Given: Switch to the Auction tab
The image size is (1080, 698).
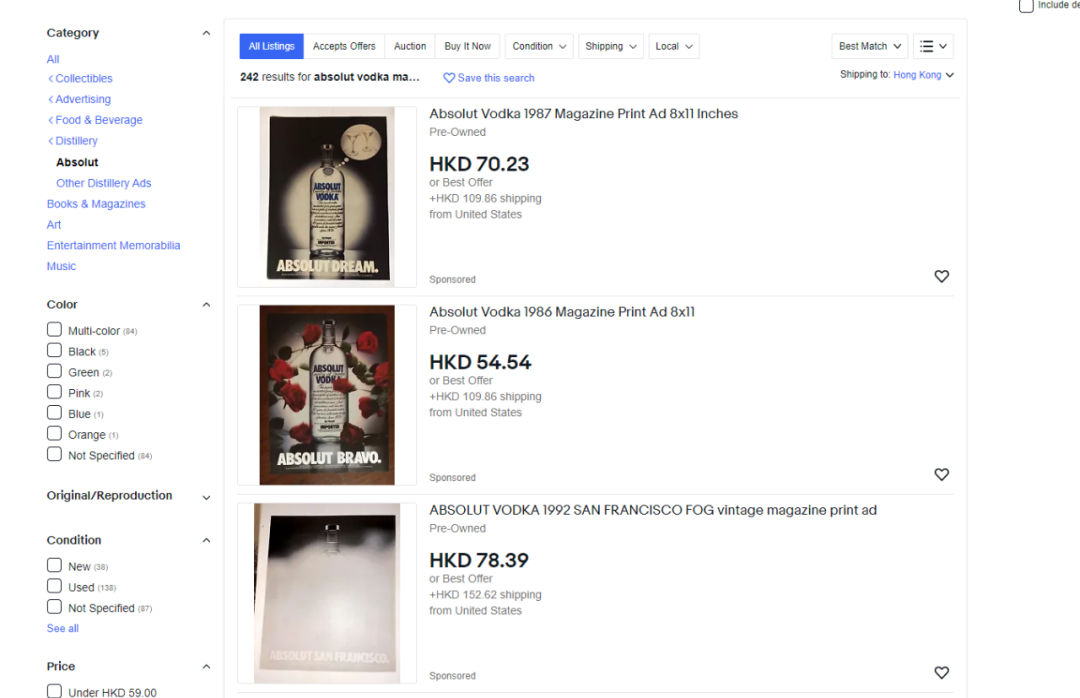Looking at the screenshot, I should pyautogui.click(x=410, y=46).
